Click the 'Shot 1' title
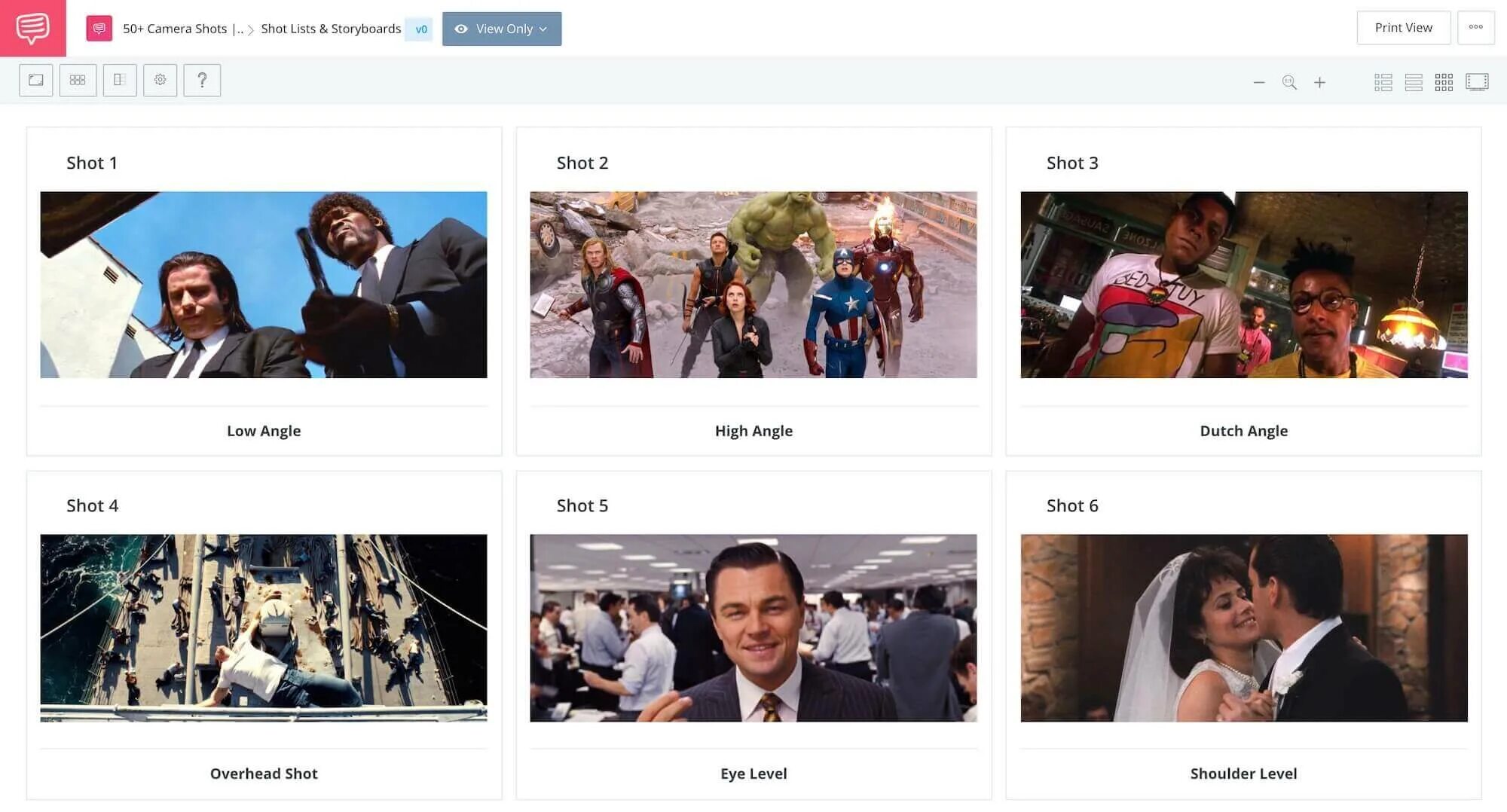Viewport: 1507px width, 812px height. click(x=92, y=163)
